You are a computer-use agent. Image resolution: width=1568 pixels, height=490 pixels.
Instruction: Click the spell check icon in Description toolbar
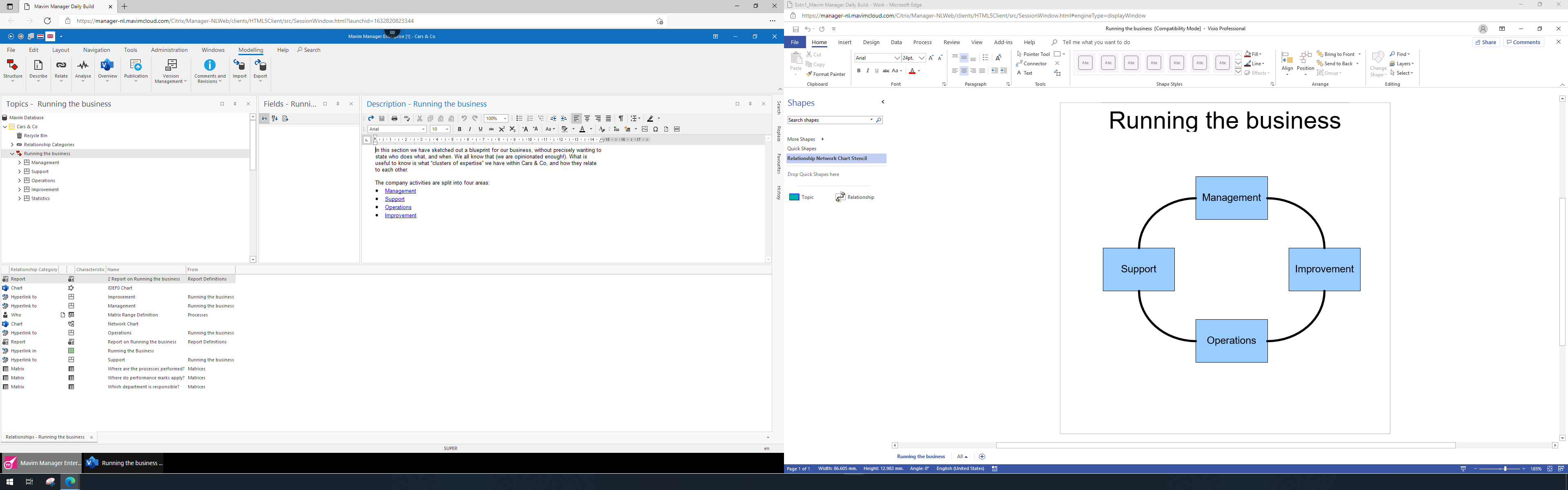pos(407,119)
